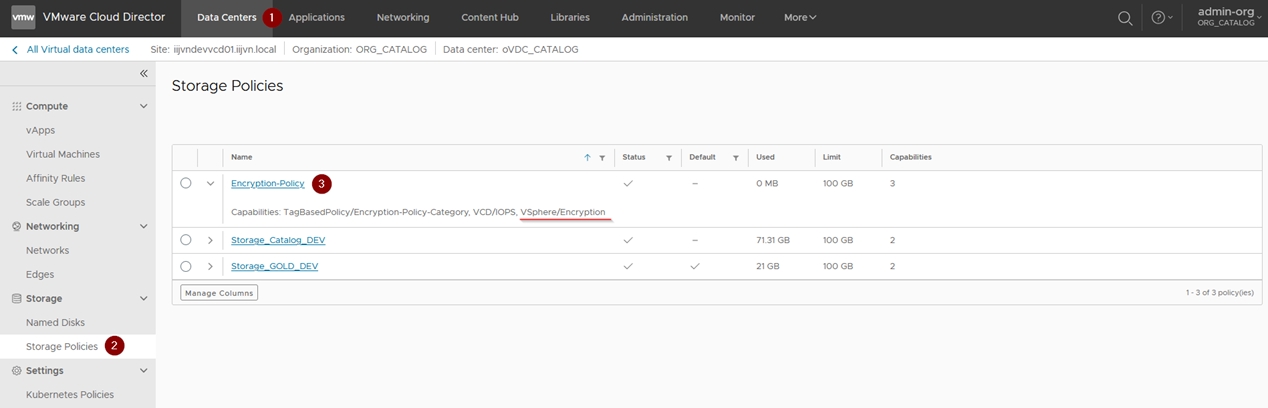Screen dimensions: 1268x408
Task: Select the Storage_GOLD_DEV radio button
Action: tap(186, 266)
